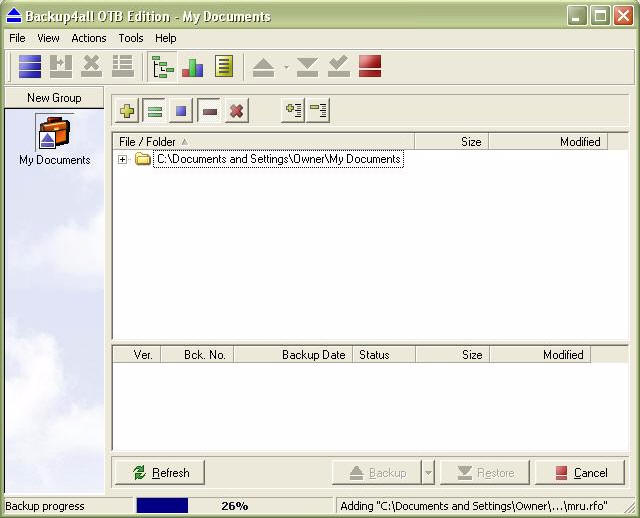Click the backup progress bar
Screen dimensions: 640x518
click(x=234, y=506)
